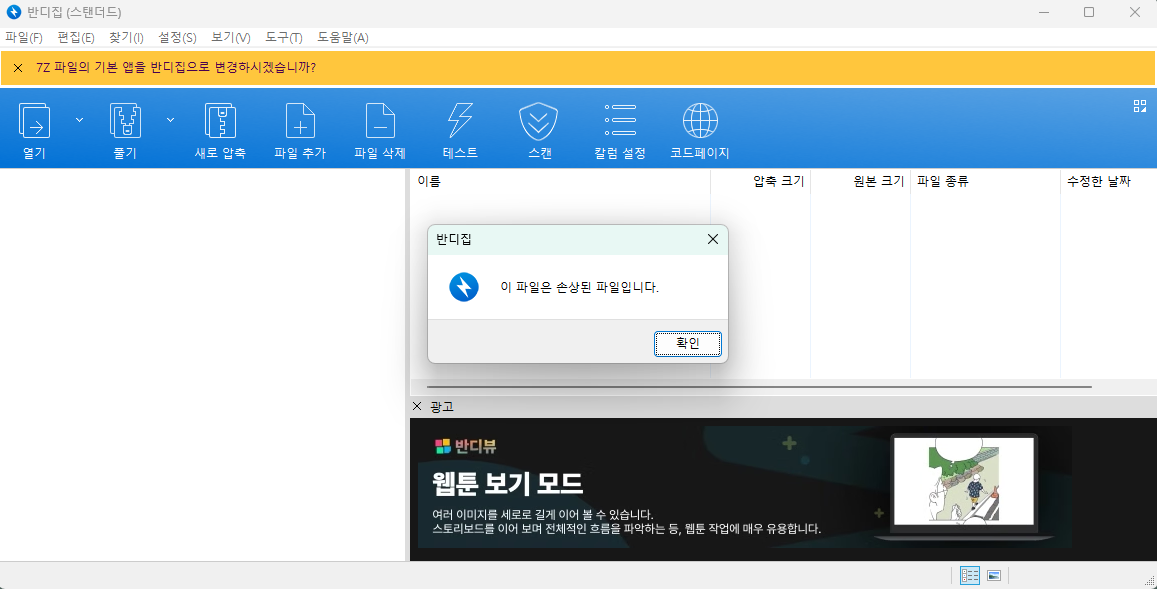Sort by the 파일 종류 column header

(985, 181)
